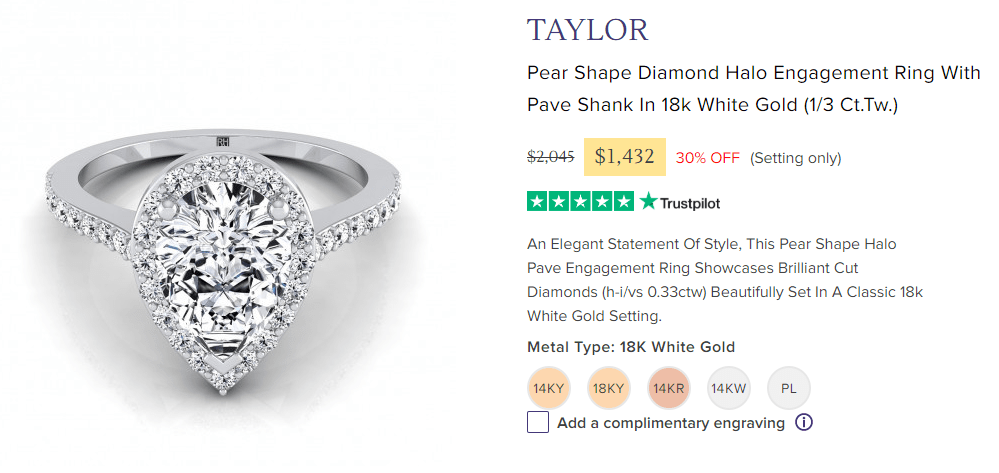The width and height of the screenshot is (999, 473).
Task: Click the crossed-out $2,045 original price
Action: point(551,157)
